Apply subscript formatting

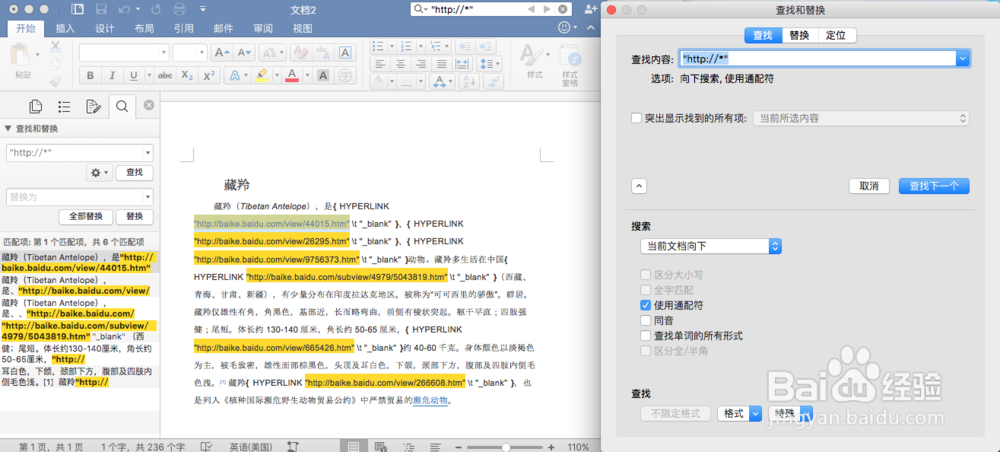pyautogui.click(x=187, y=75)
